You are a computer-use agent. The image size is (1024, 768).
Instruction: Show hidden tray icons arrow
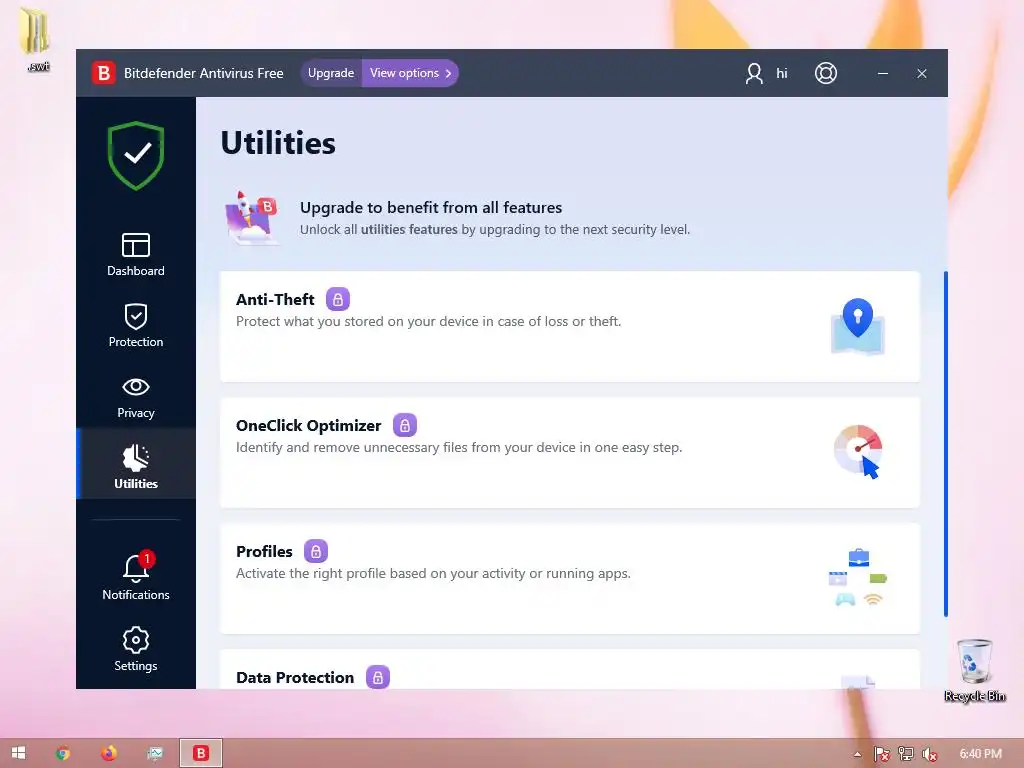857,754
